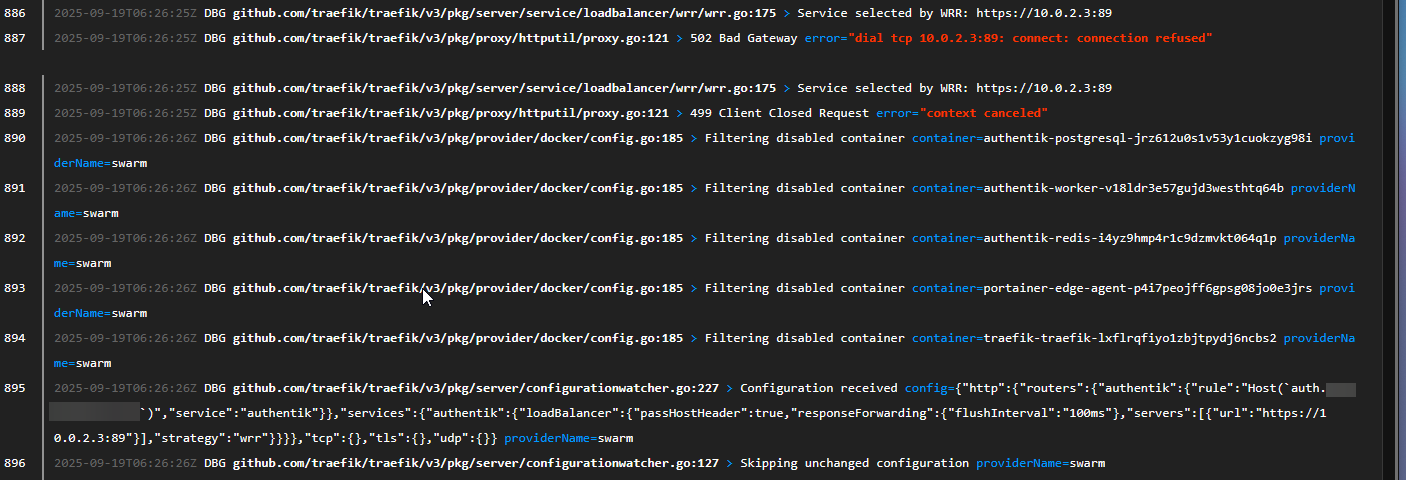Select line number 895 in the gutter
1406x480 pixels.
(15, 388)
